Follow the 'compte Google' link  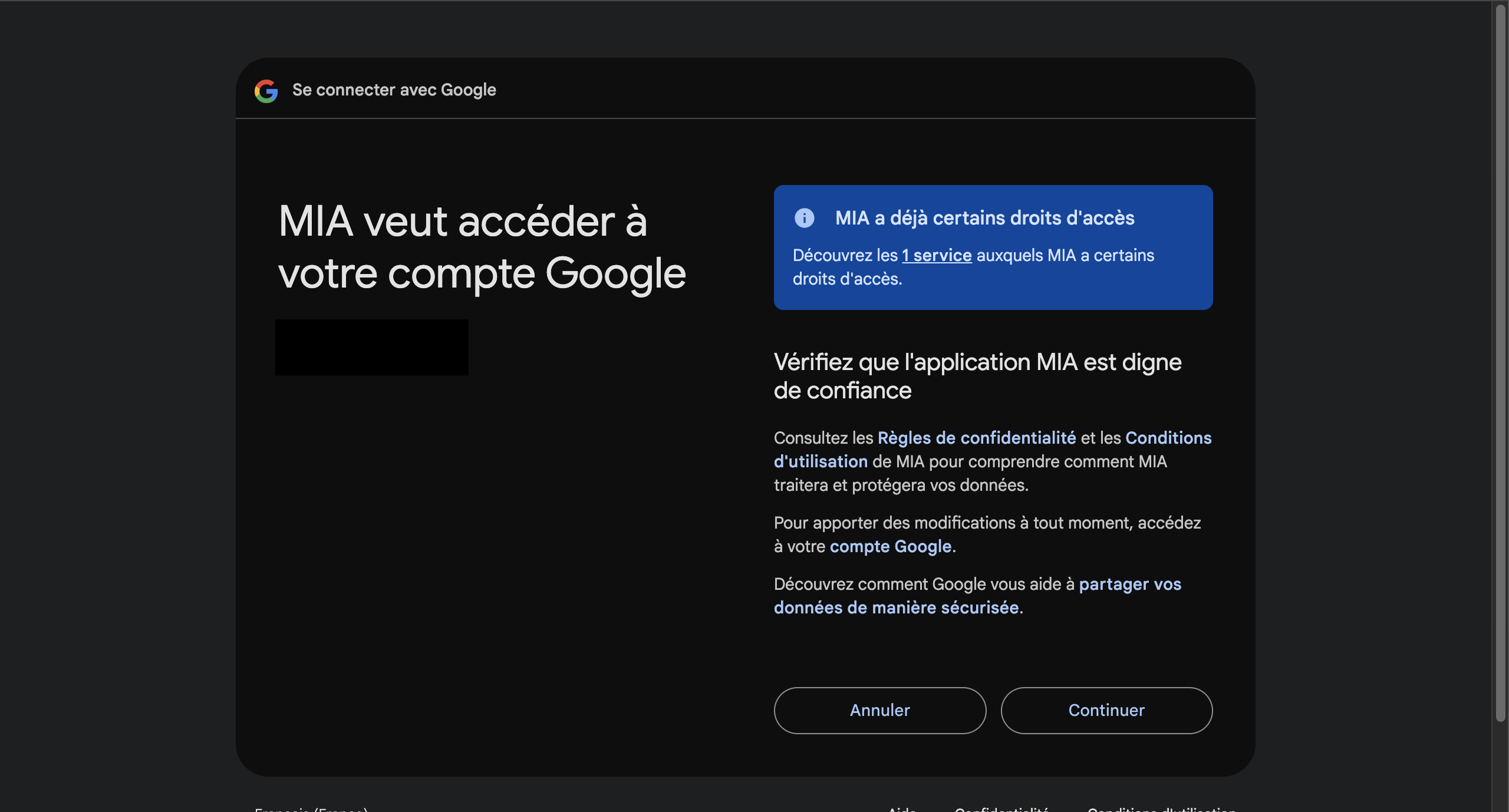point(890,546)
